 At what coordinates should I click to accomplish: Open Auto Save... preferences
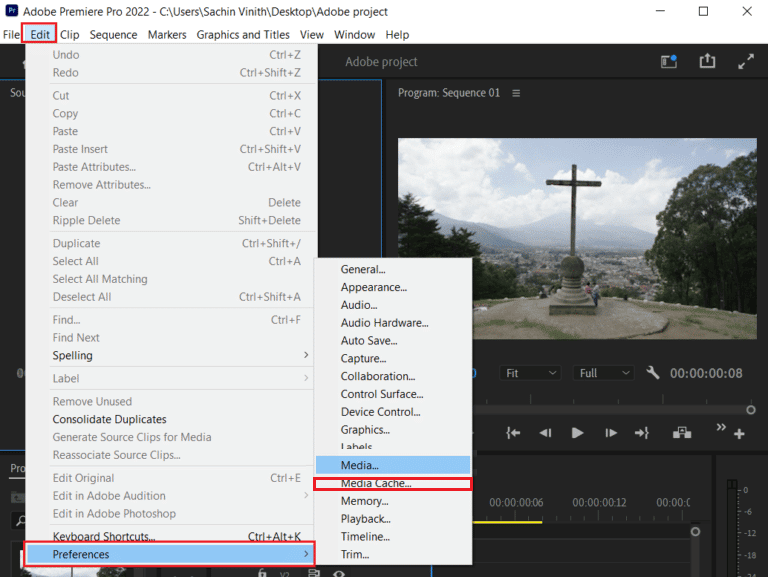pos(393,340)
